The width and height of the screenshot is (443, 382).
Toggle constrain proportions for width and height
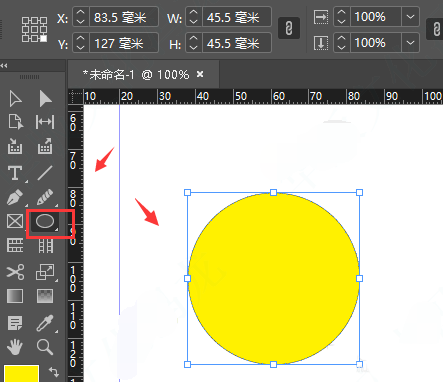(x=289, y=28)
